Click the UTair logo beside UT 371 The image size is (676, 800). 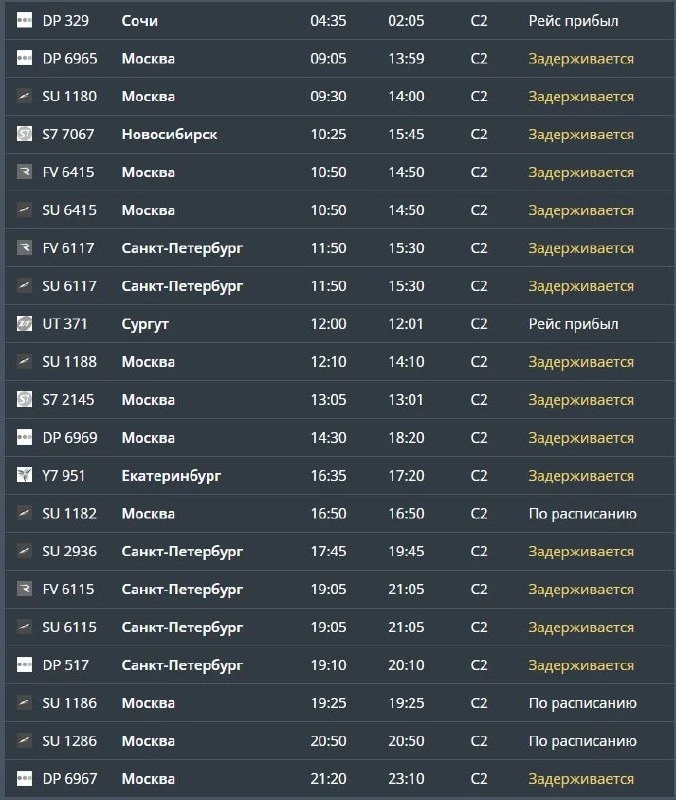[24, 323]
